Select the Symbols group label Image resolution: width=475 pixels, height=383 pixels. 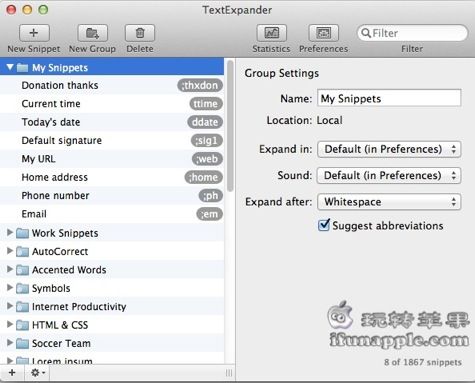click(51, 288)
